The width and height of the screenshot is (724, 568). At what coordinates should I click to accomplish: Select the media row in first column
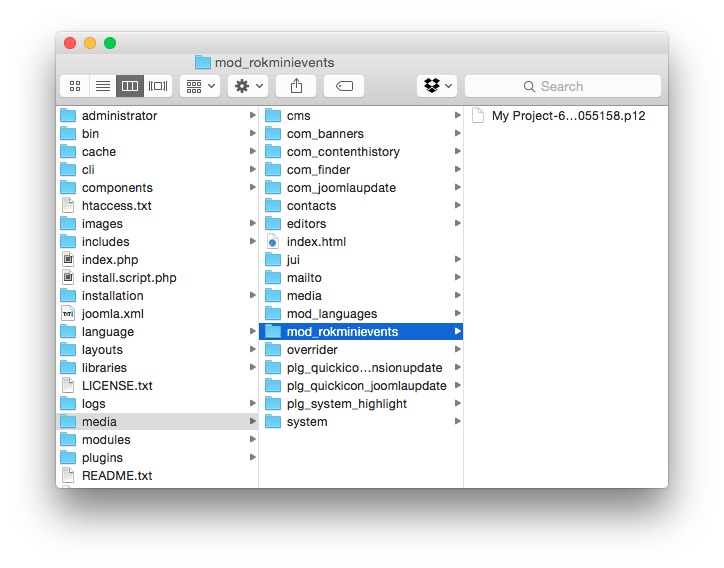[x=157, y=422]
